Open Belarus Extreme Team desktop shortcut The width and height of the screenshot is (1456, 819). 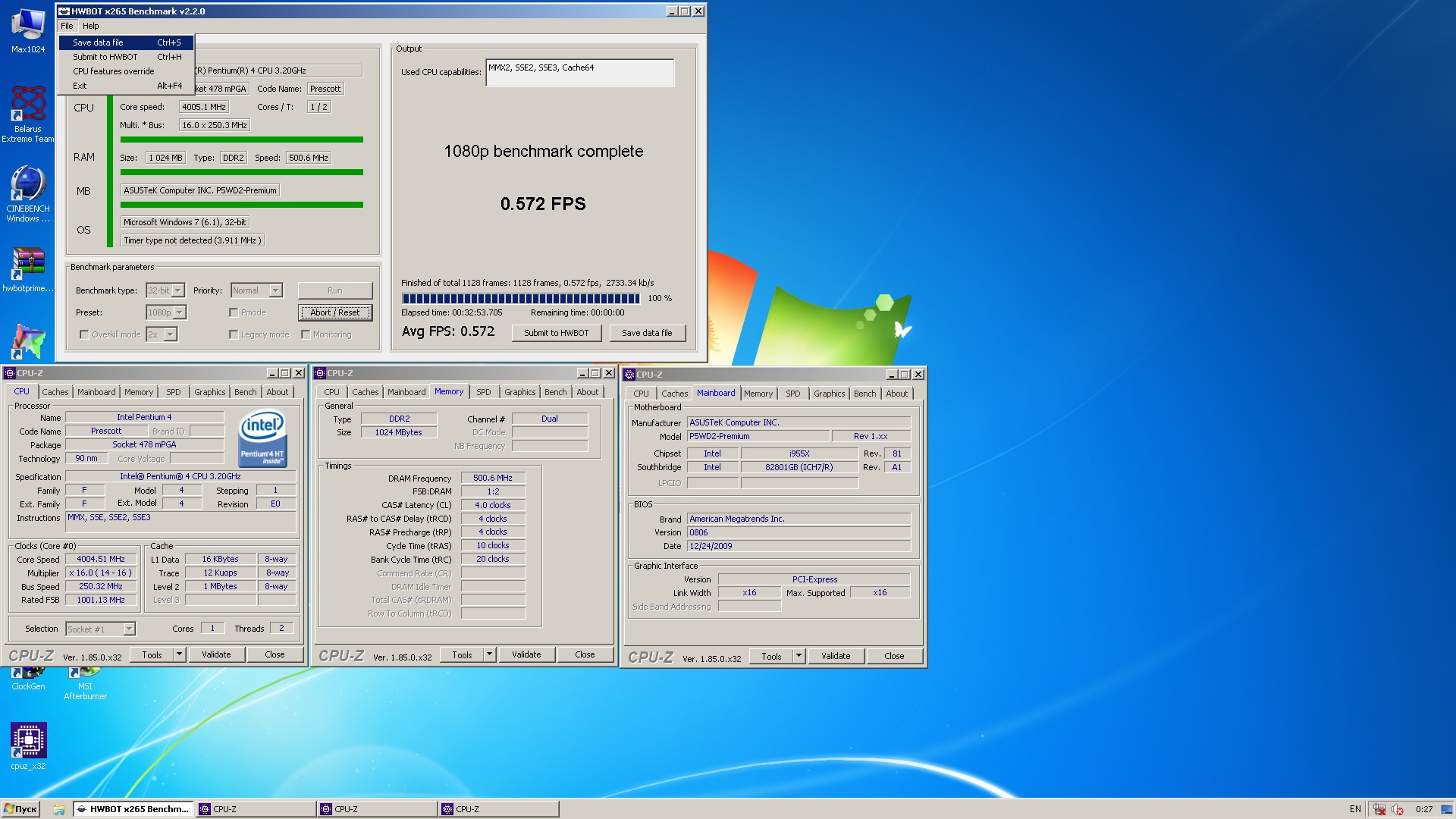pyautogui.click(x=28, y=114)
